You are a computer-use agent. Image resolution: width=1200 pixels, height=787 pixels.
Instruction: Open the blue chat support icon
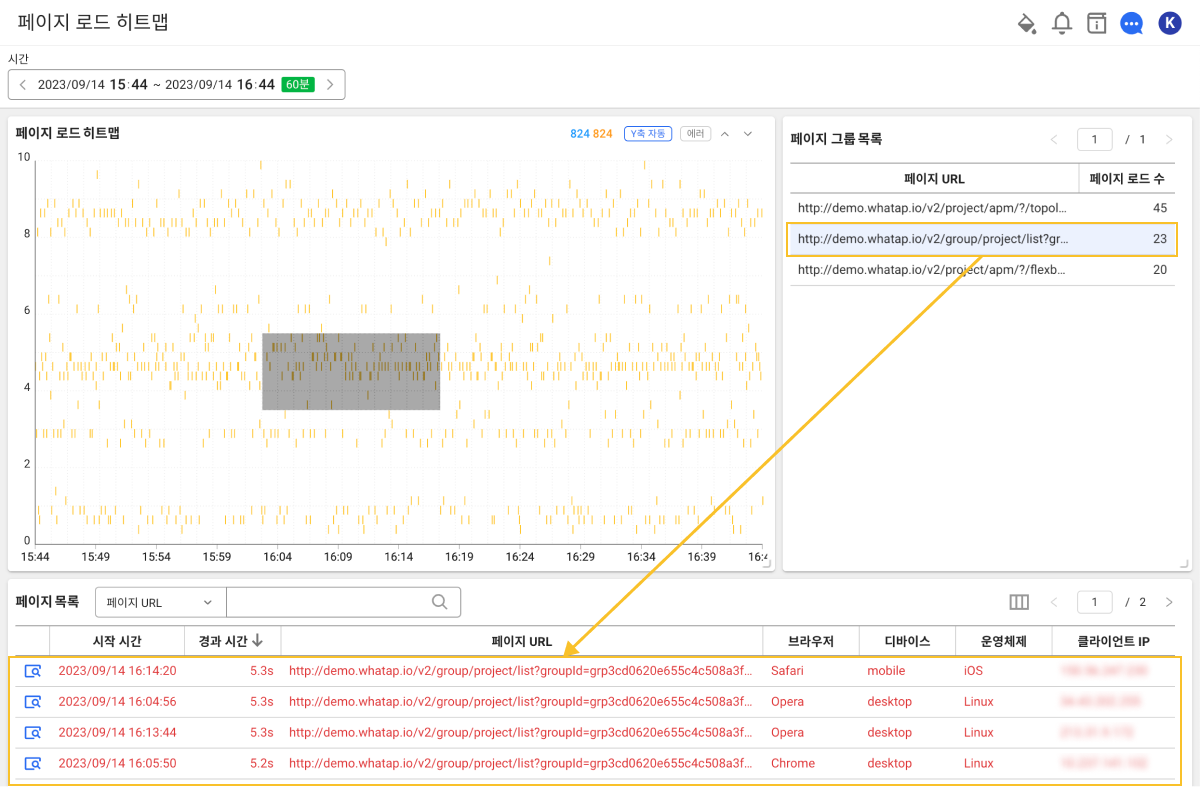tap(1132, 23)
